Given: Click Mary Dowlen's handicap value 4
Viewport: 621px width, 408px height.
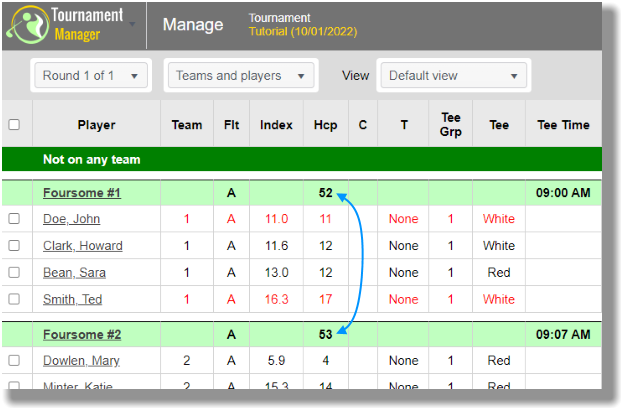Looking at the screenshot, I should [x=326, y=360].
